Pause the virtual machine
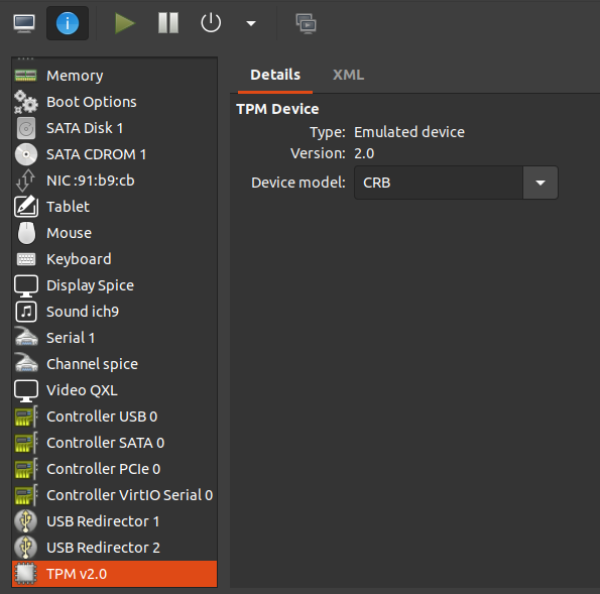Viewport: 600px width, 594px height. [168, 23]
